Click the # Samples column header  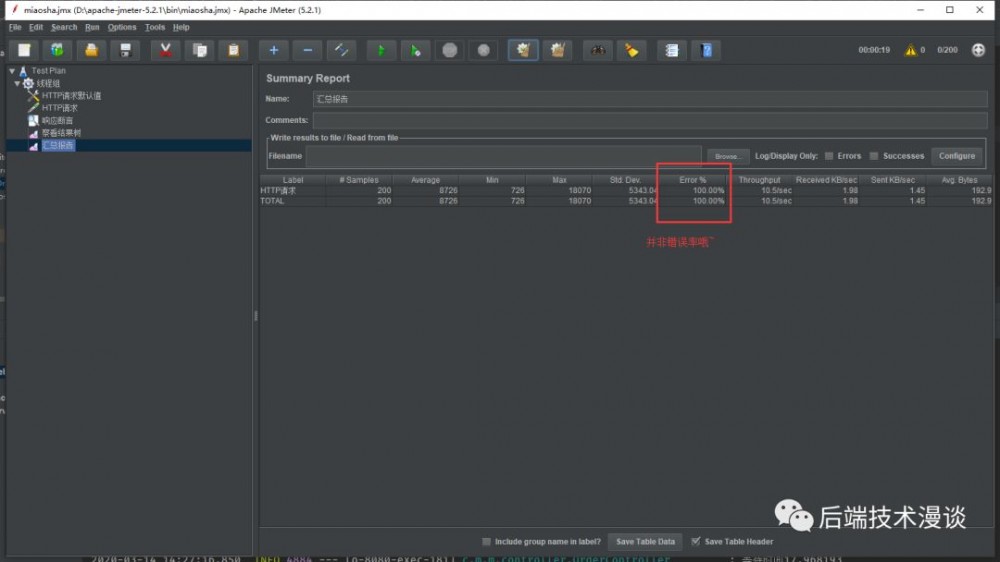[359, 180]
